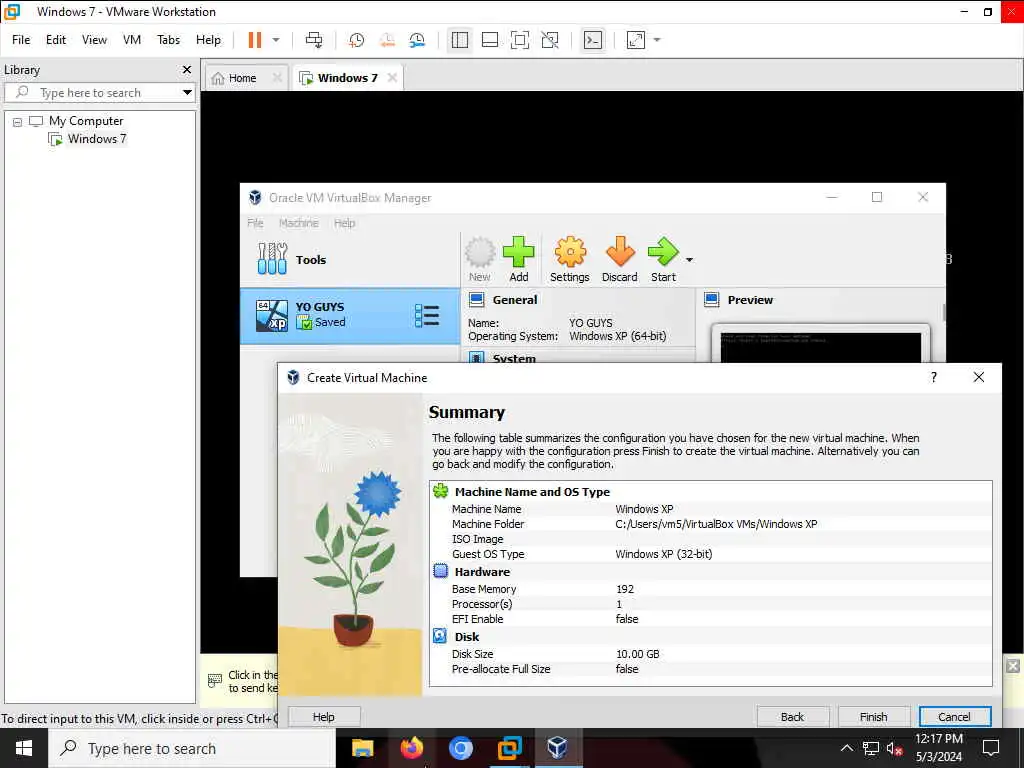The image size is (1024, 768).
Task: Click Help in Create Virtual Machine dialog
Action: [324, 716]
